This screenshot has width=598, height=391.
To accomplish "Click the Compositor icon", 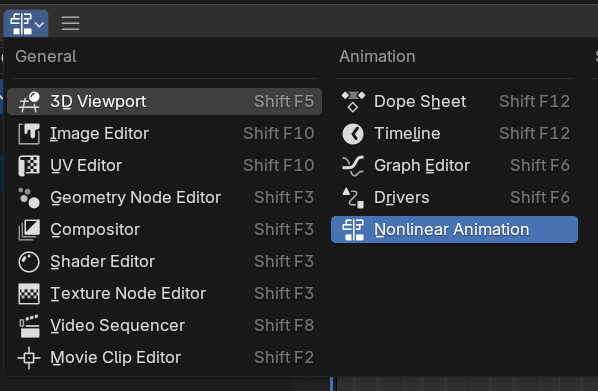I will pyautogui.click(x=29, y=230).
